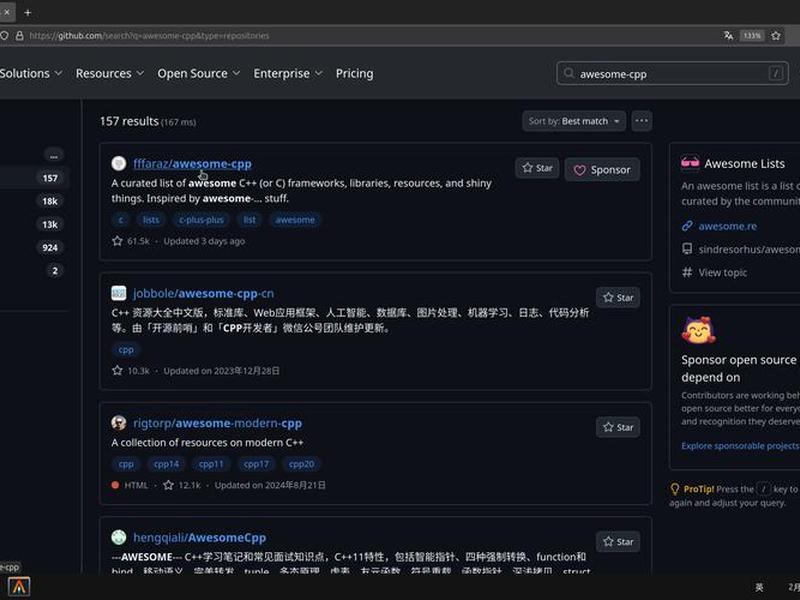Viewport: 800px width, 600px height.
Task: Click the 12.1k stargazers count
Action: [x=182, y=485]
